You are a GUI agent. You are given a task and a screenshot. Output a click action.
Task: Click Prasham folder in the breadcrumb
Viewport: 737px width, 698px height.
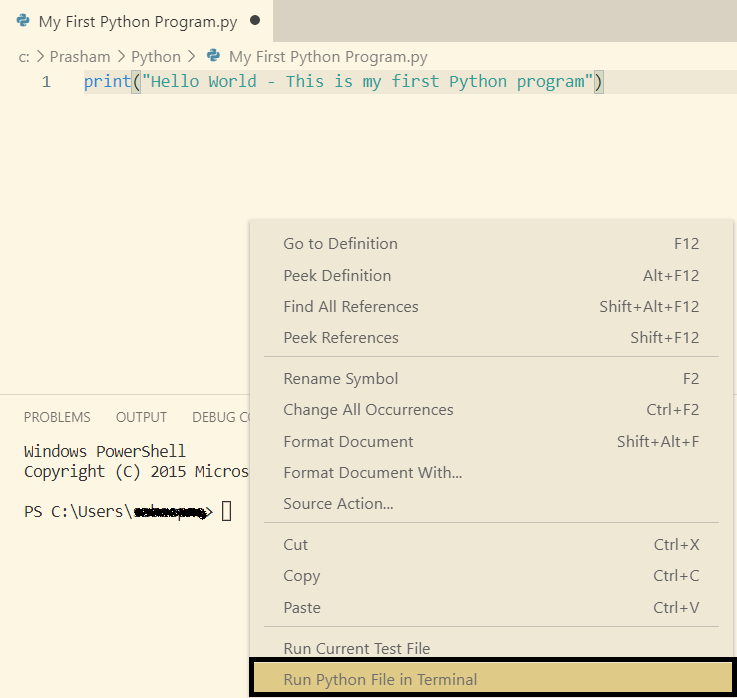pyautogui.click(x=80, y=57)
